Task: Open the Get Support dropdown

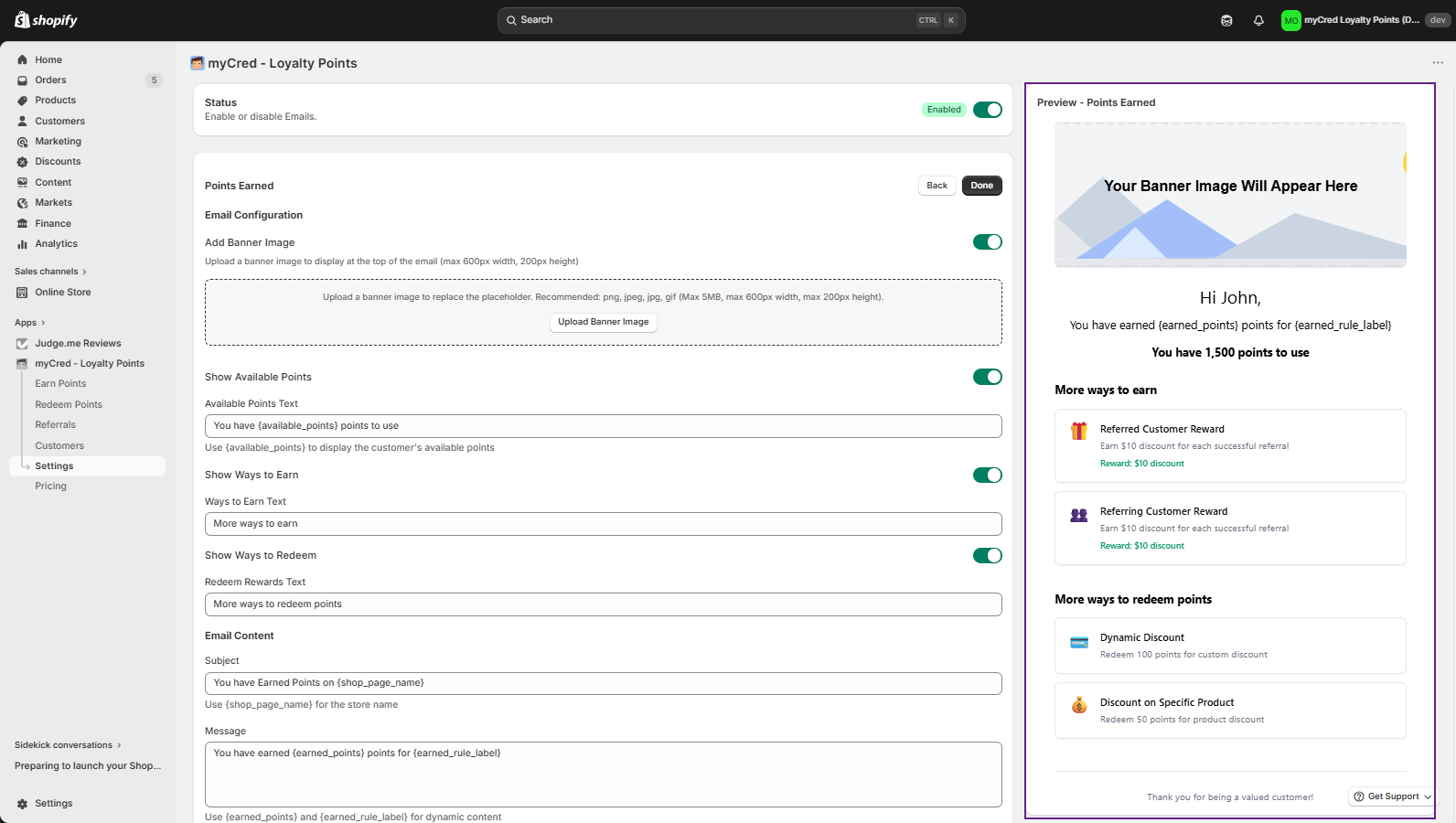Action: 1392,796
